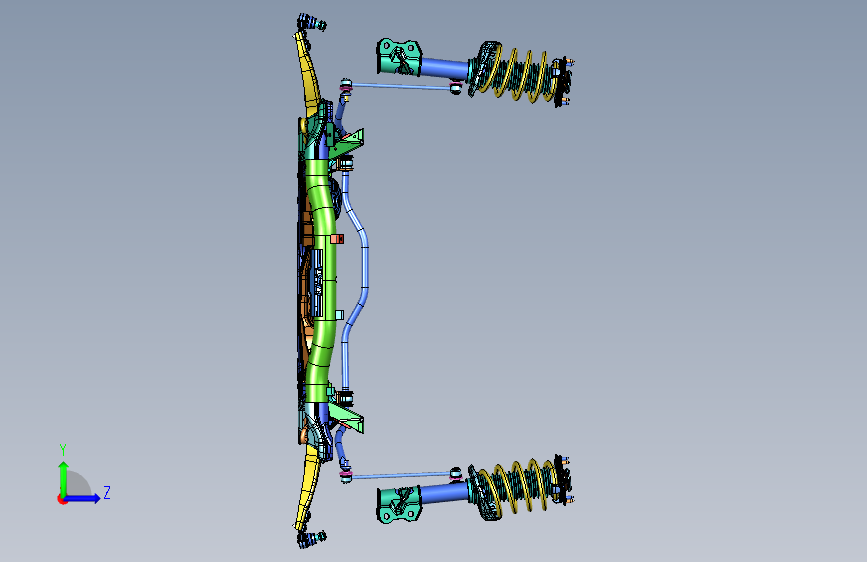This screenshot has height=562, width=867.
Task: Select the lower green triangular bracket
Action: click(348, 418)
